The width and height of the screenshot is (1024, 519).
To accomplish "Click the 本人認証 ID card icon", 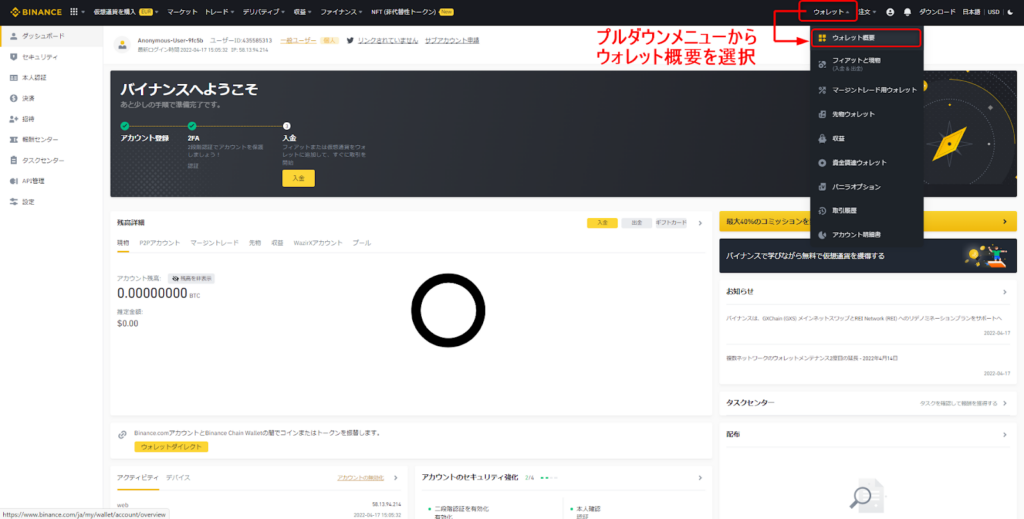I will 14,78.
